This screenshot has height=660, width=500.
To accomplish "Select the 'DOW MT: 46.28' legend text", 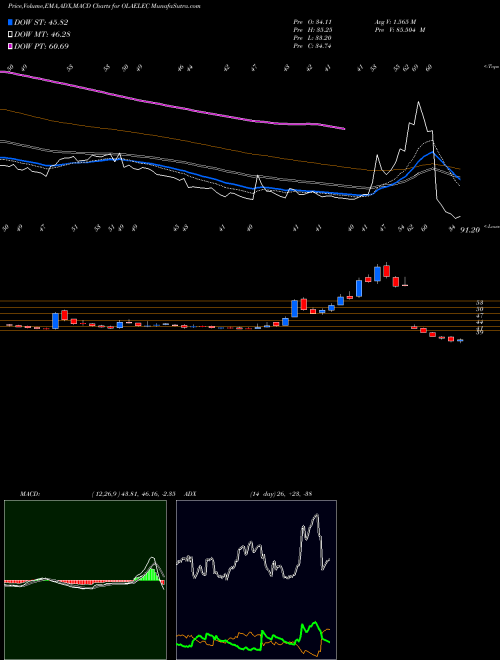I will click(x=41, y=34).
